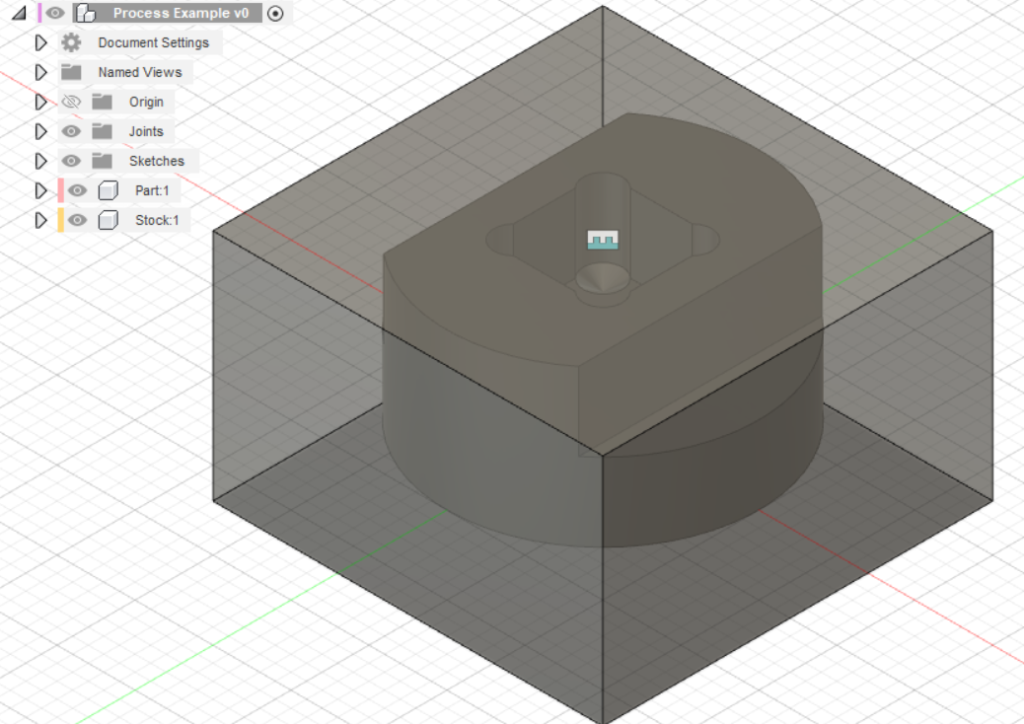Screen dimensions: 1024x724
Task: Click the pink color bar beside Part:1
Action: [60, 191]
